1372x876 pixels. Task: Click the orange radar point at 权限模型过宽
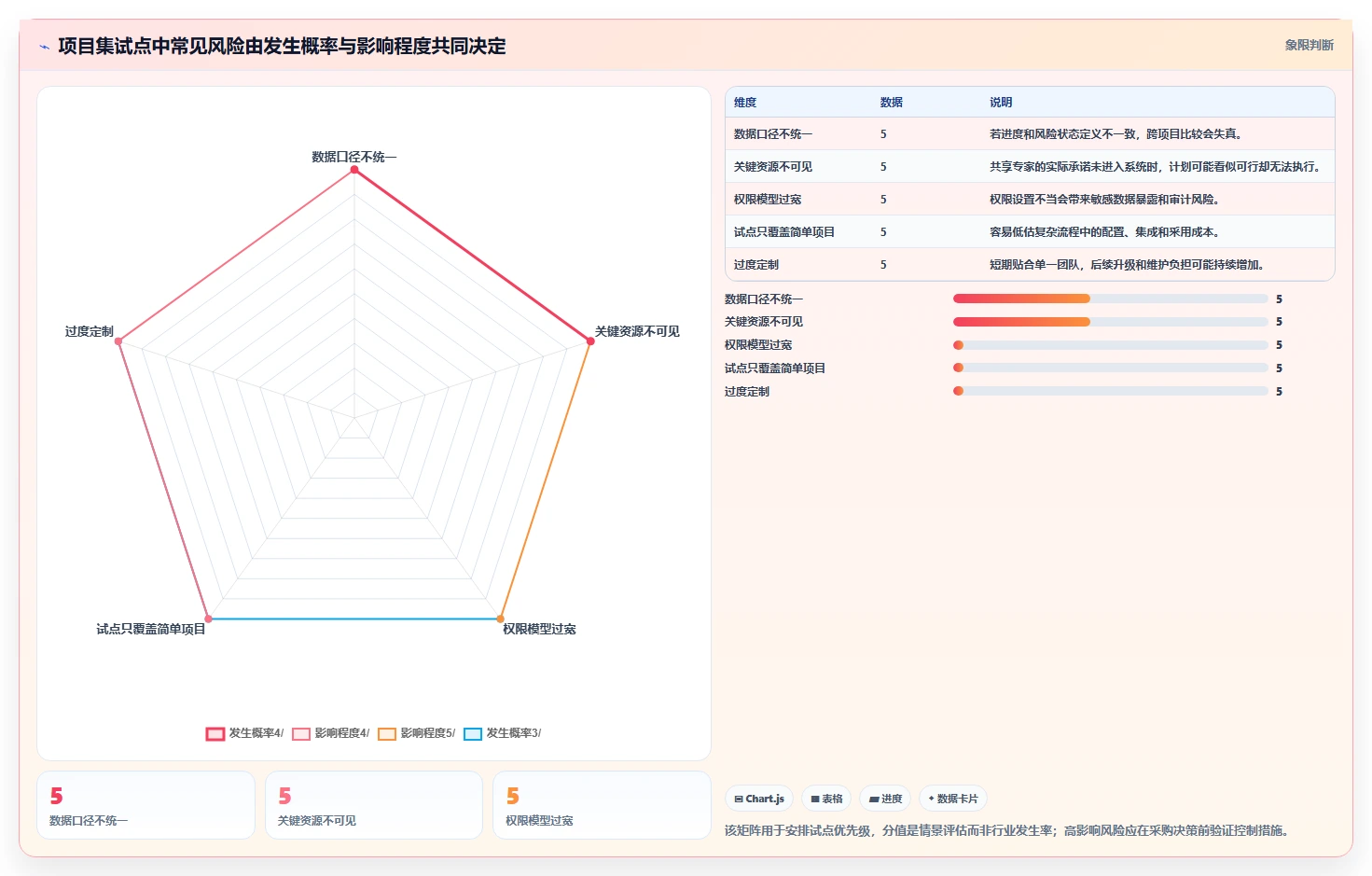pos(500,619)
